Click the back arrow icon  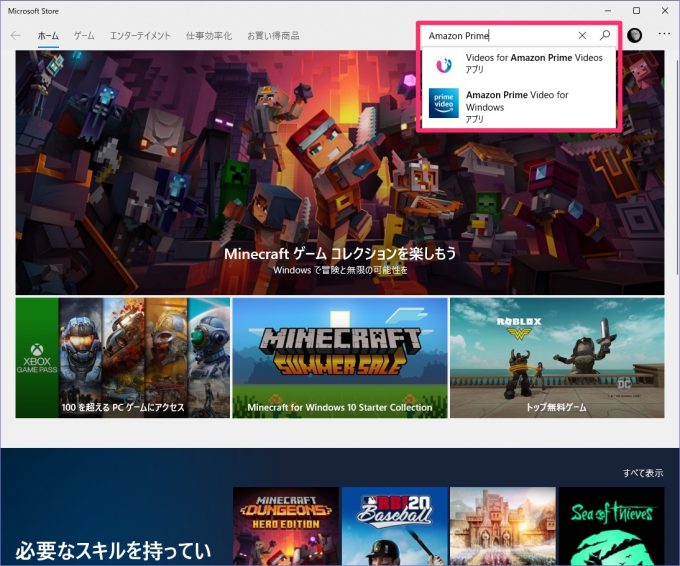pyautogui.click(x=15, y=36)
